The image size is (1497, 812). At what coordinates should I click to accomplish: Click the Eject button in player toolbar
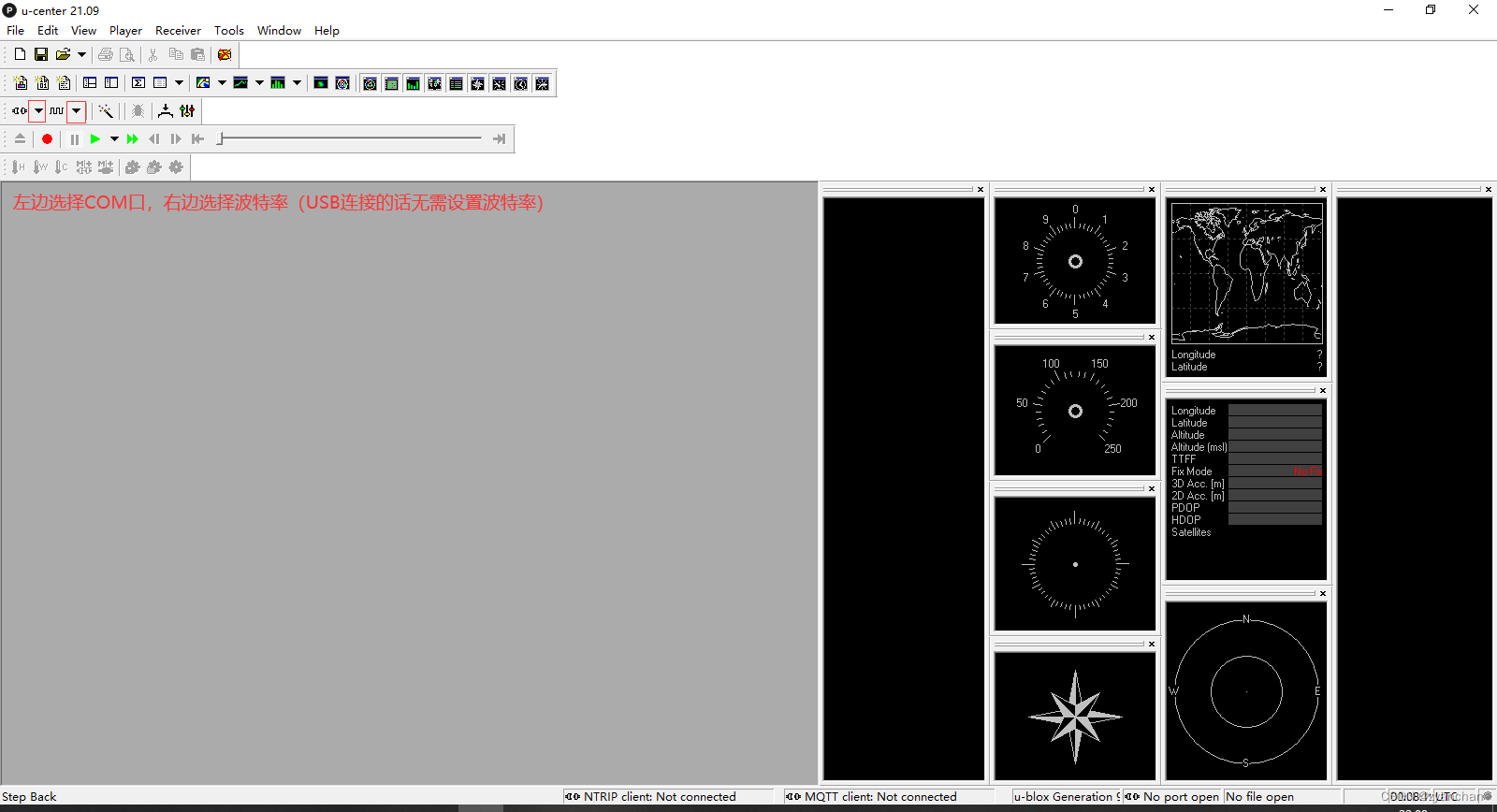(20, 139)
